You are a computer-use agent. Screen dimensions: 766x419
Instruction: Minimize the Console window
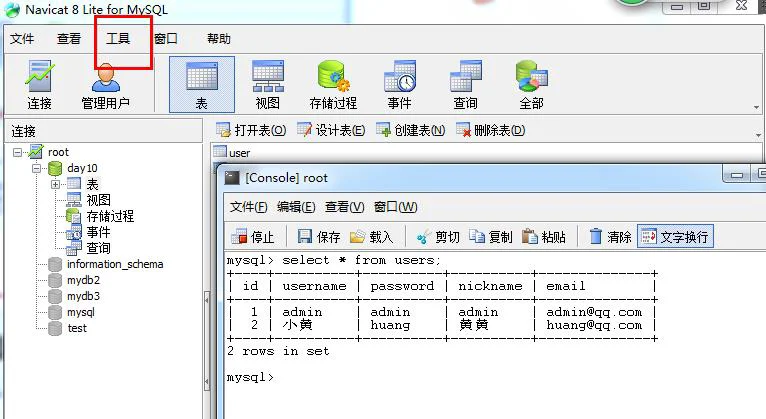point(737,174)
